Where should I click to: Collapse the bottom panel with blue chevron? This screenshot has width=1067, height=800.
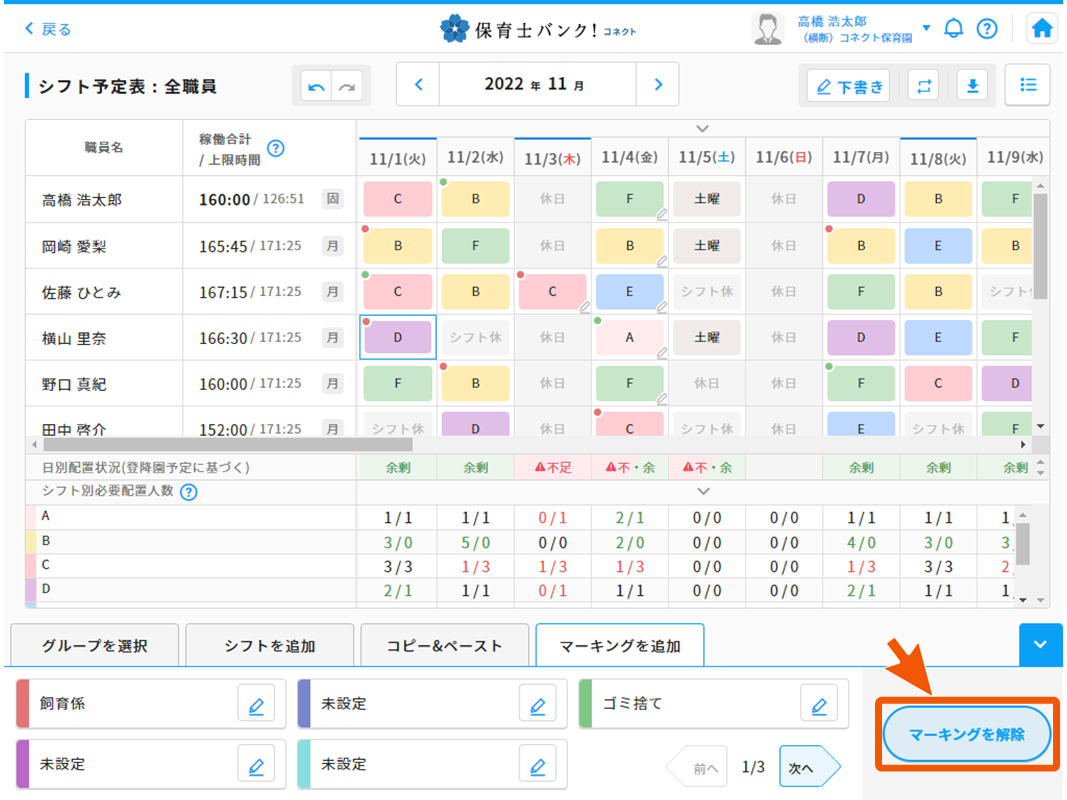point(1040,645)
